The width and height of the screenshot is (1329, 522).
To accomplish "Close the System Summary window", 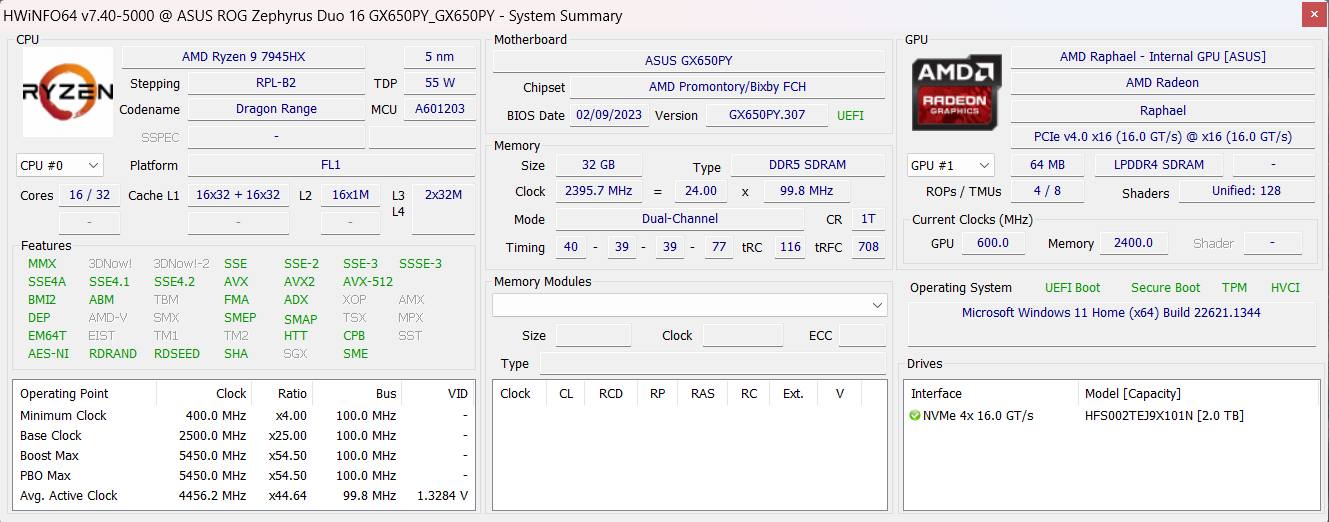I will 1315,14.
